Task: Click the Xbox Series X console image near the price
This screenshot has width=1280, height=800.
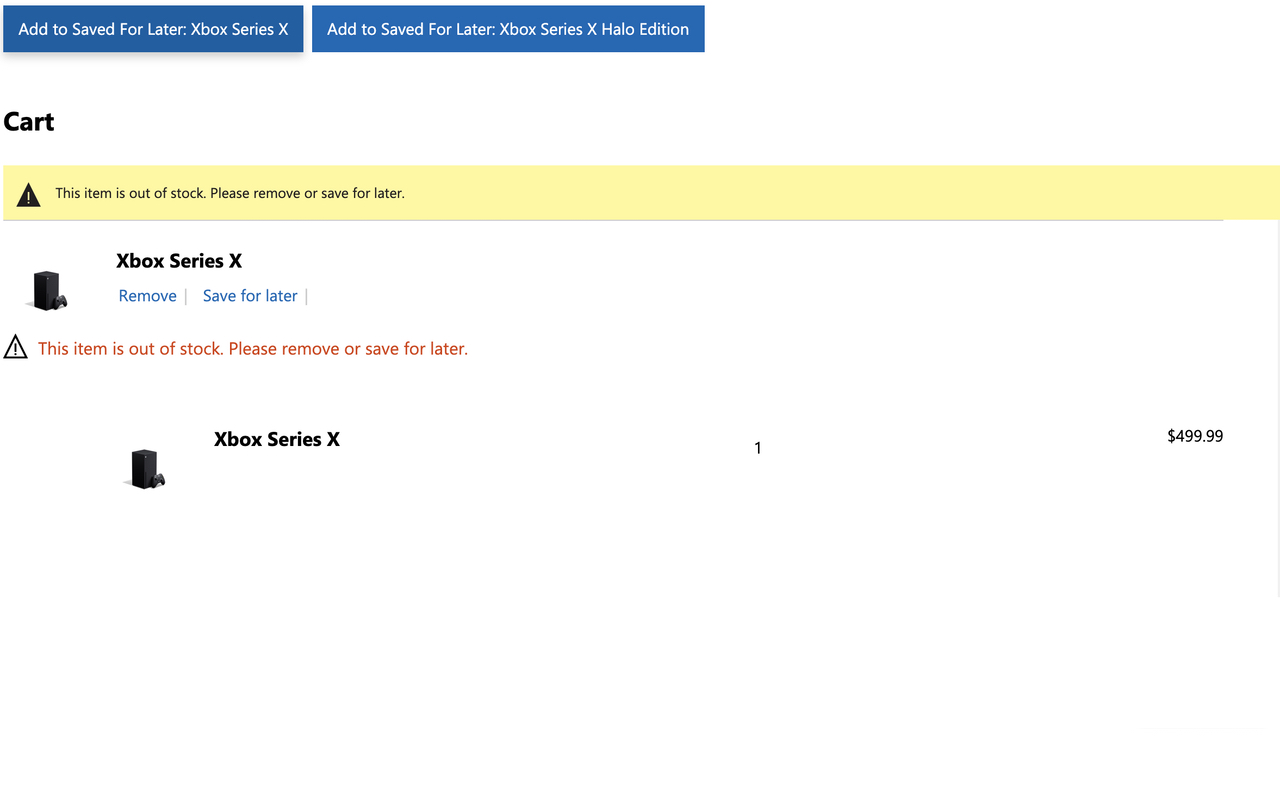Action: point(145,467)
